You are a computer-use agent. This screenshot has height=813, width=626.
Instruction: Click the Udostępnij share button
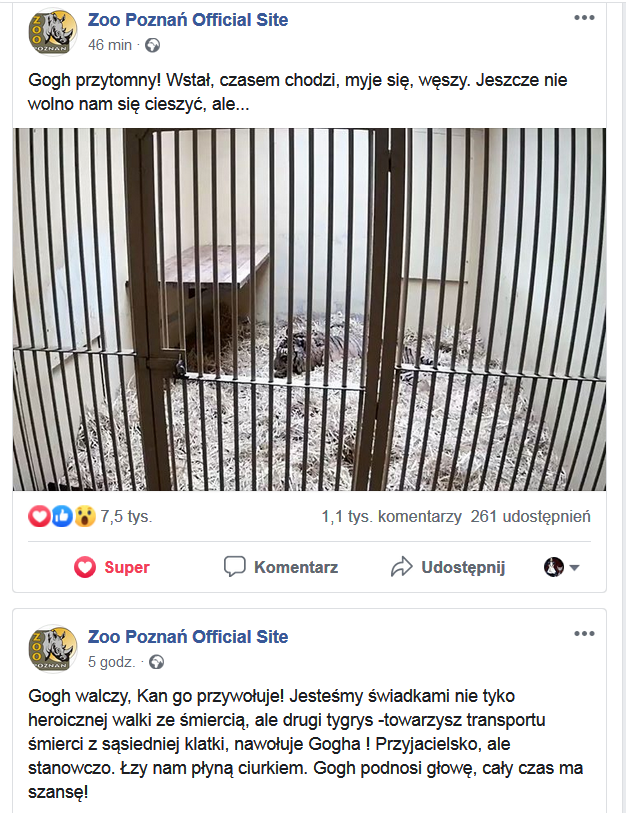pyautogui.click(x=448, y=567)
